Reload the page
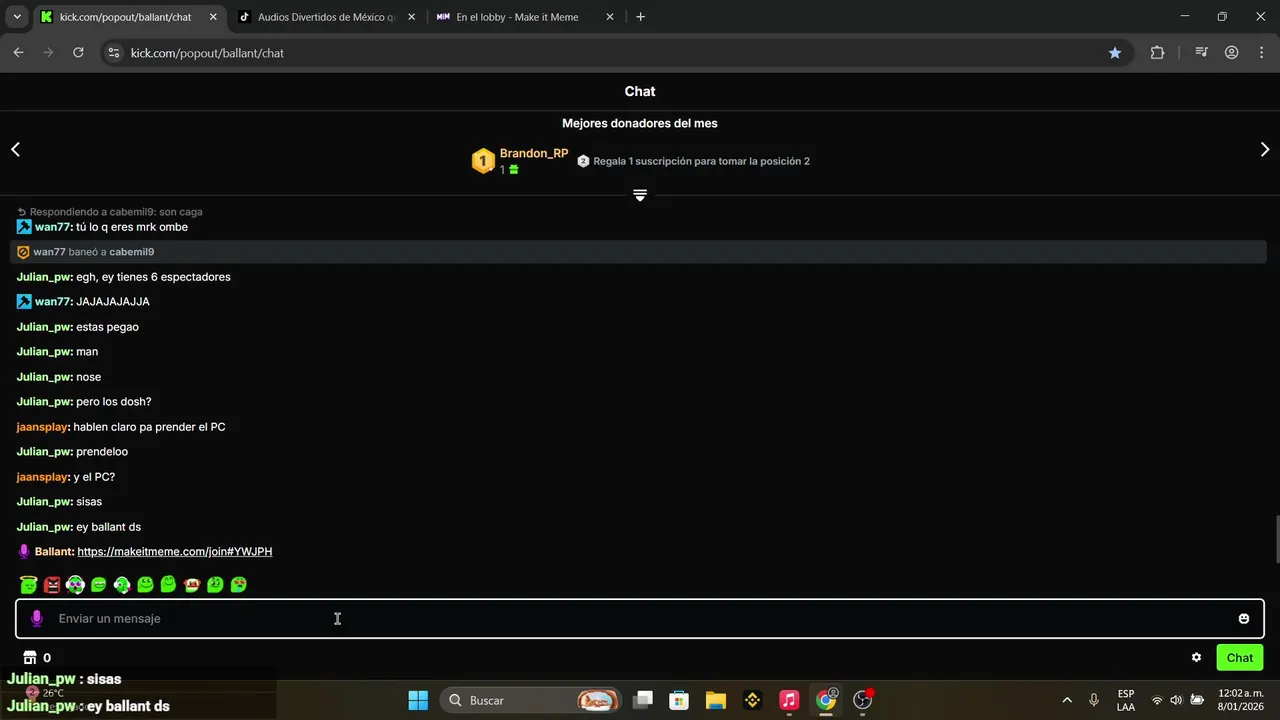The height and width of the screenshot is (720, 1280). coord(78,53)
